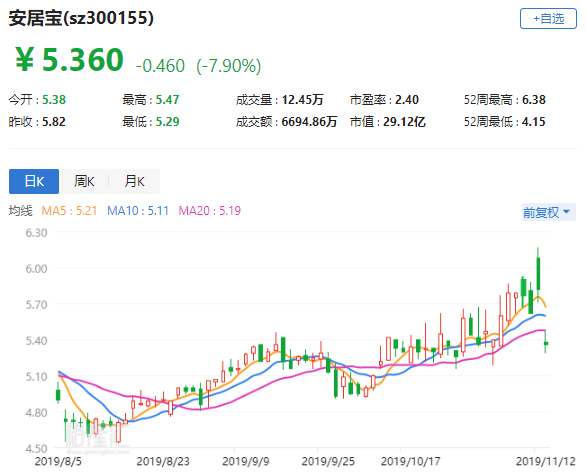Screen dimensions: 587x472
Task: Click 最低 value 5.29
Action: pos(167,122)
